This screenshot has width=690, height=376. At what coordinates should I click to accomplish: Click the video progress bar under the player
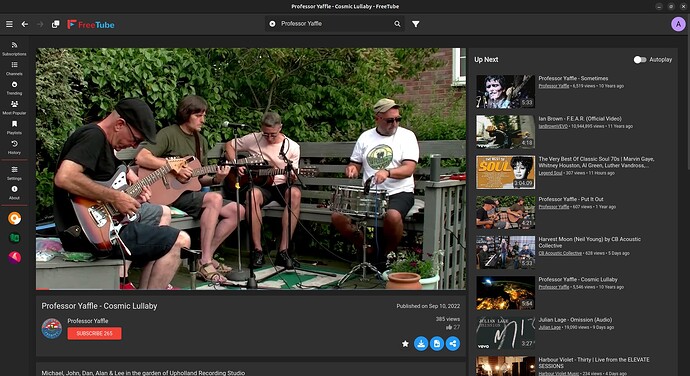(251, 288)
